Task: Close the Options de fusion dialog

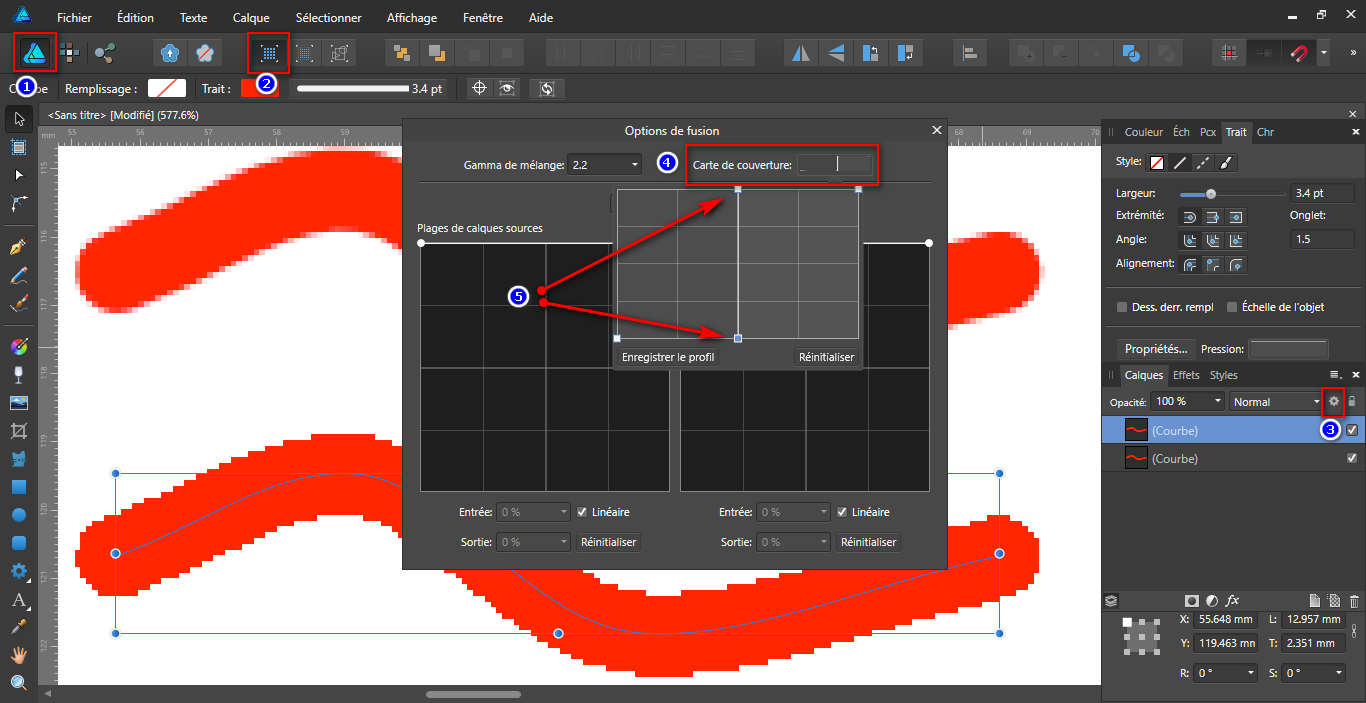Action: click(937, 130)
